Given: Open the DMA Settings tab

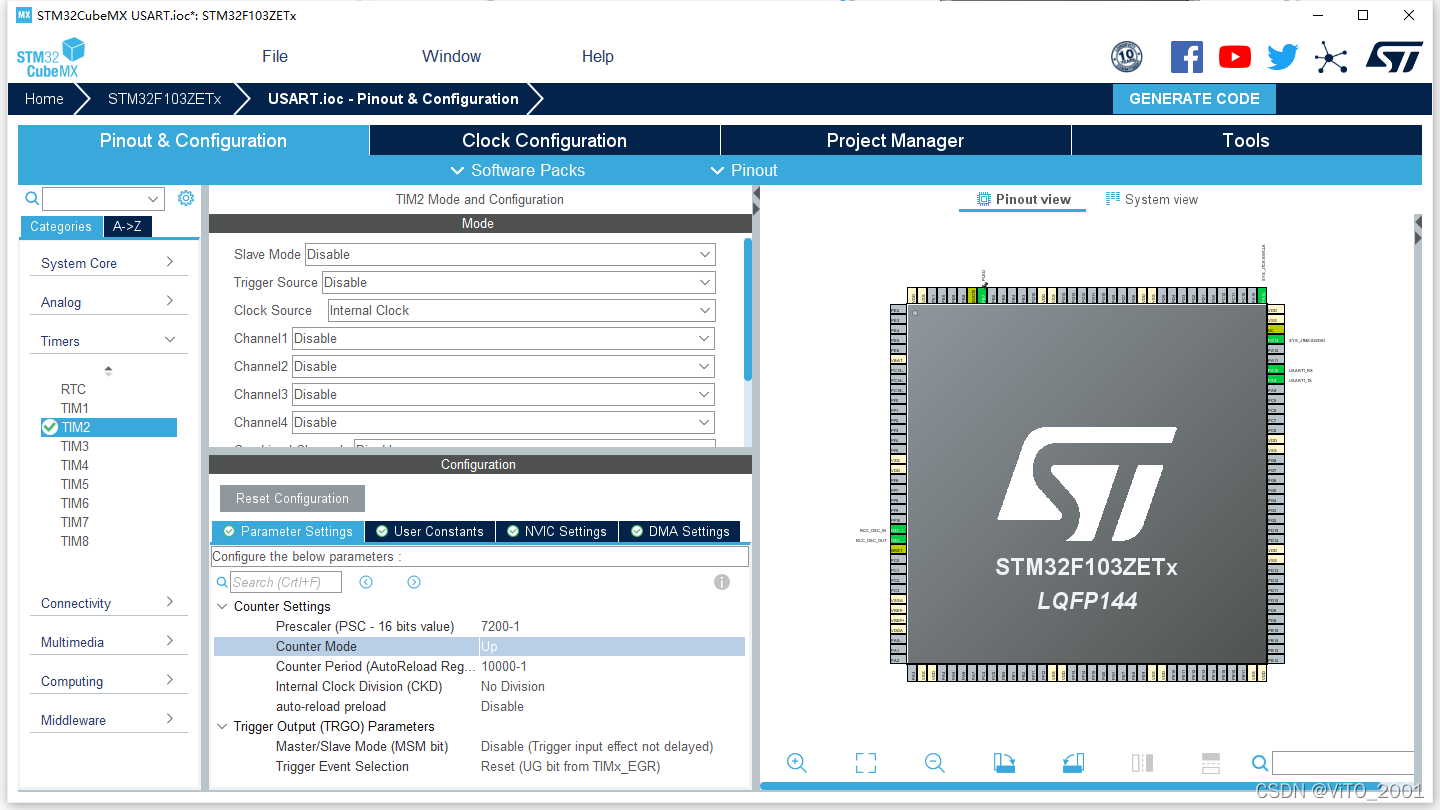Looking at the screenshot, I should (x=680, y=531).
